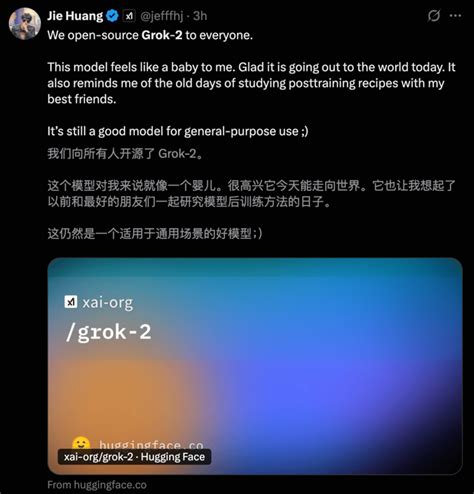Open the Hugging Face link preview card
The height and width of the screenshot is (494, 474).
255,366
